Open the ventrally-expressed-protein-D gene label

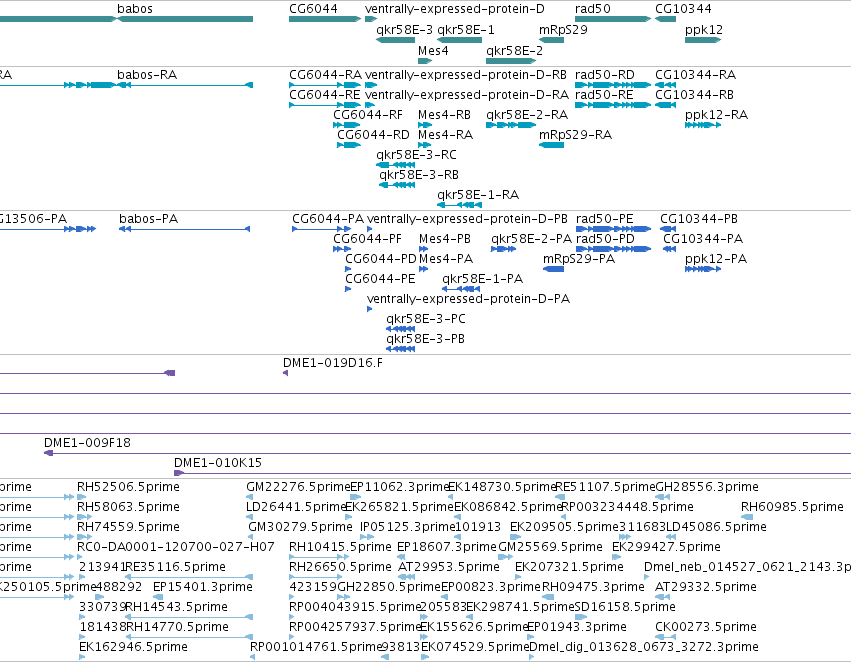(x=454, y=9)
